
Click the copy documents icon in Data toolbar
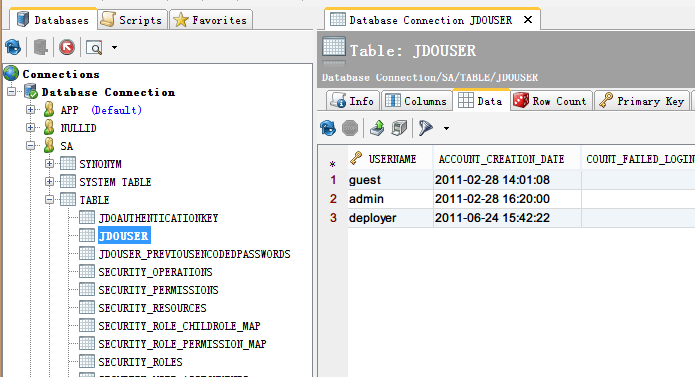coord(399,128)
